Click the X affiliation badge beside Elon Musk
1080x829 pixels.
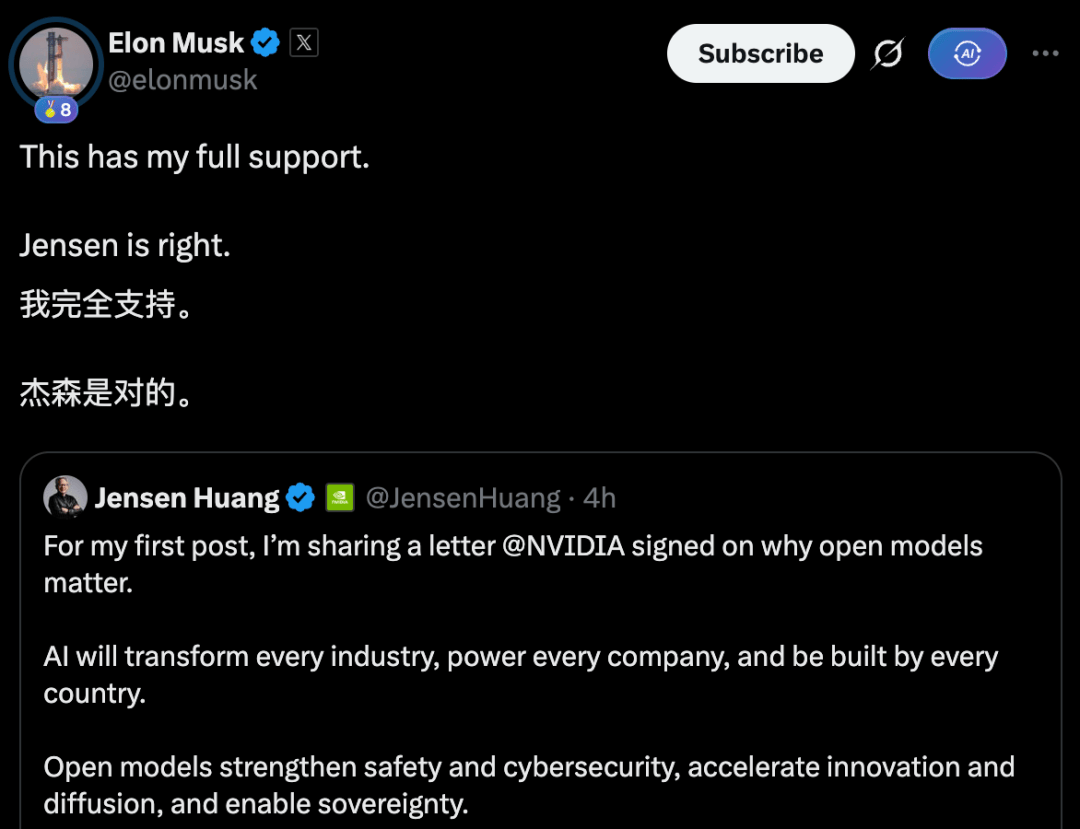click(304, 43)
